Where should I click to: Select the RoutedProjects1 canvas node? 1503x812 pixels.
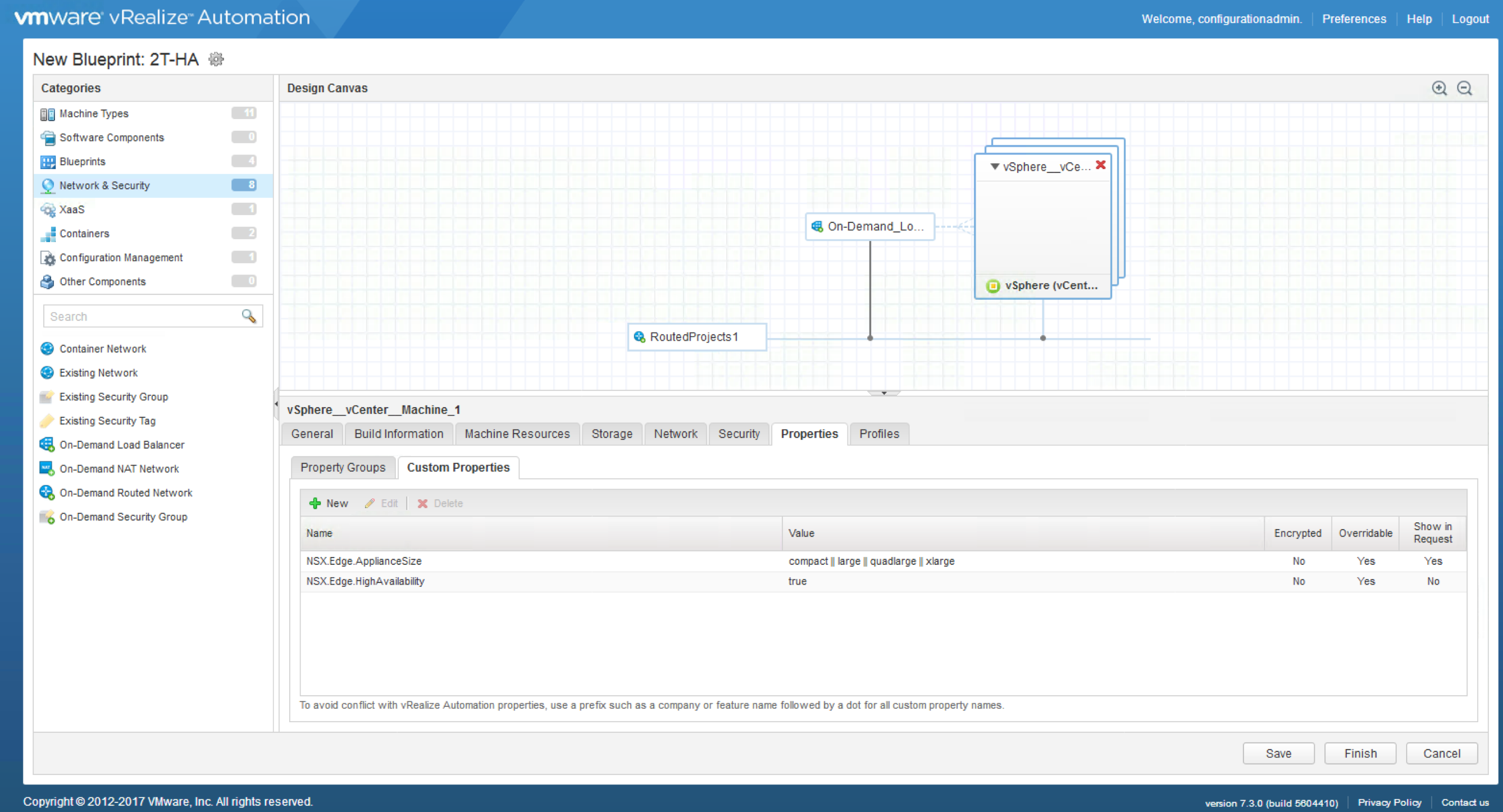(x=696, y=336)
